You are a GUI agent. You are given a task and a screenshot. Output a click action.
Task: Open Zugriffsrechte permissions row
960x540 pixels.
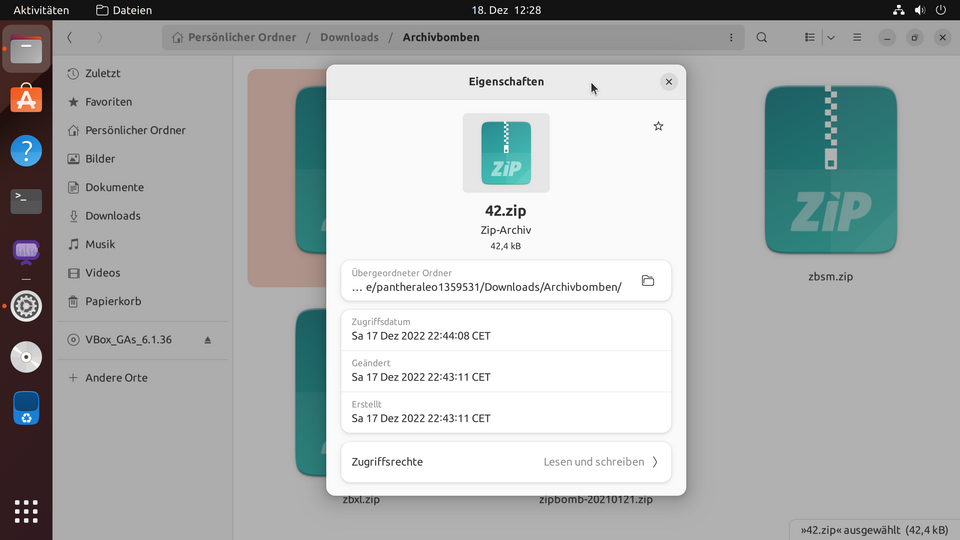coord(505,462)
